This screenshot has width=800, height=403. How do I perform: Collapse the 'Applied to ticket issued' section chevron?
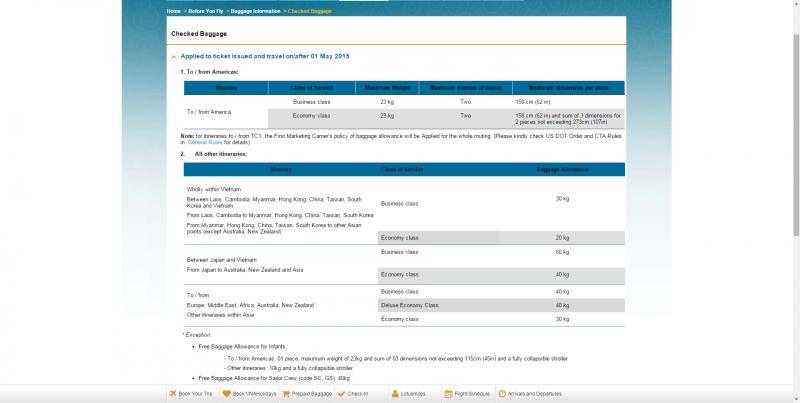click(x=174, y=57)
